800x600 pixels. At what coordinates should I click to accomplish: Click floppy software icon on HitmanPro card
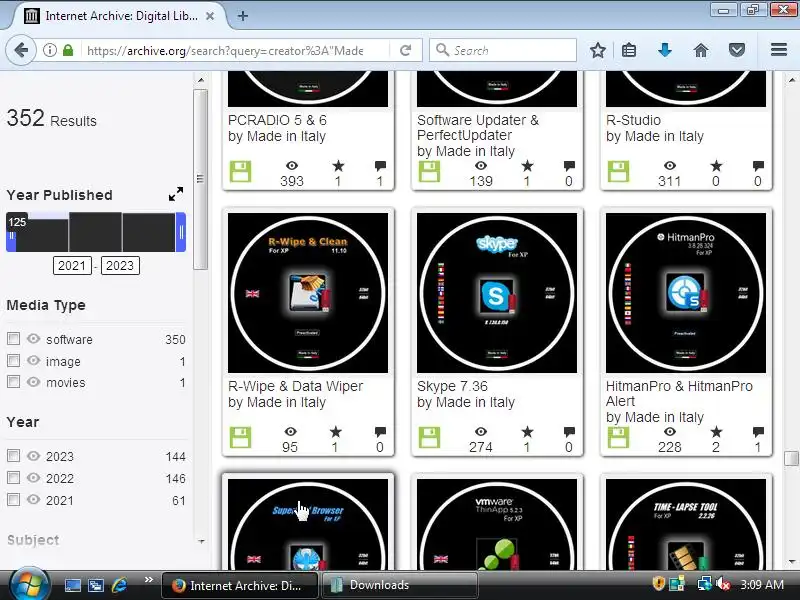point(618,438)
